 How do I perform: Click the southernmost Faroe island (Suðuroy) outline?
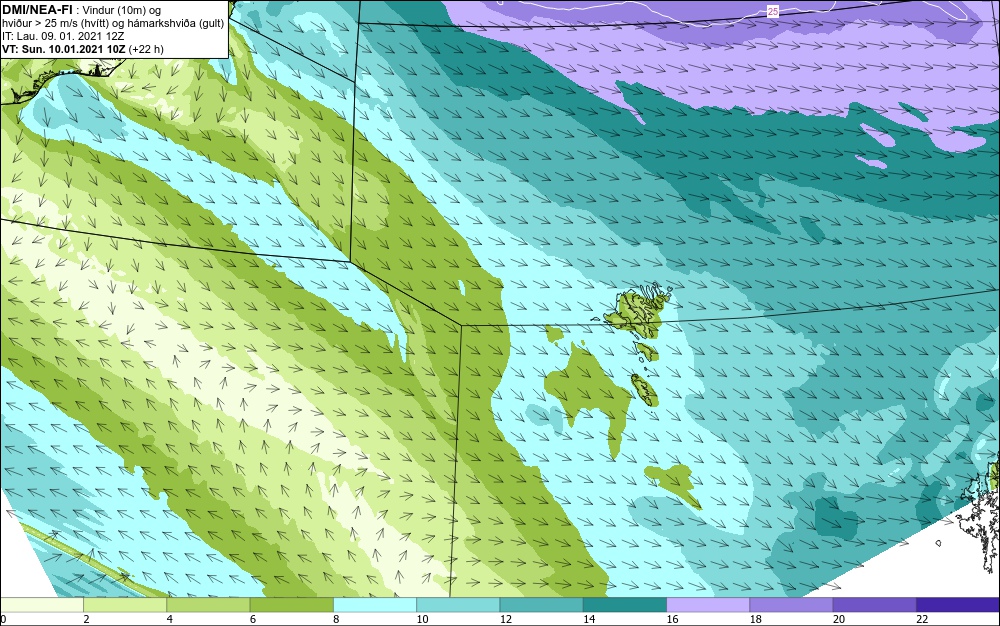(644, 389)
